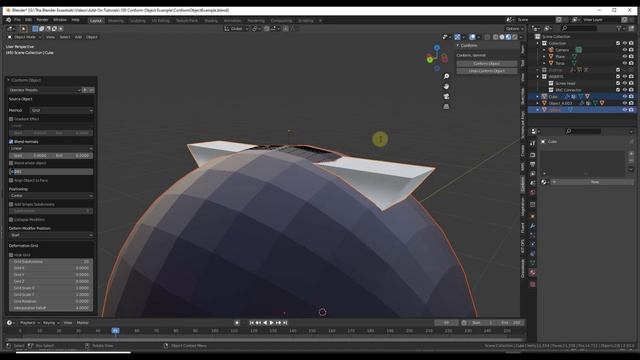The image size is (640, 360).
Task: Select material preview shading
Action: pos(508,37)
